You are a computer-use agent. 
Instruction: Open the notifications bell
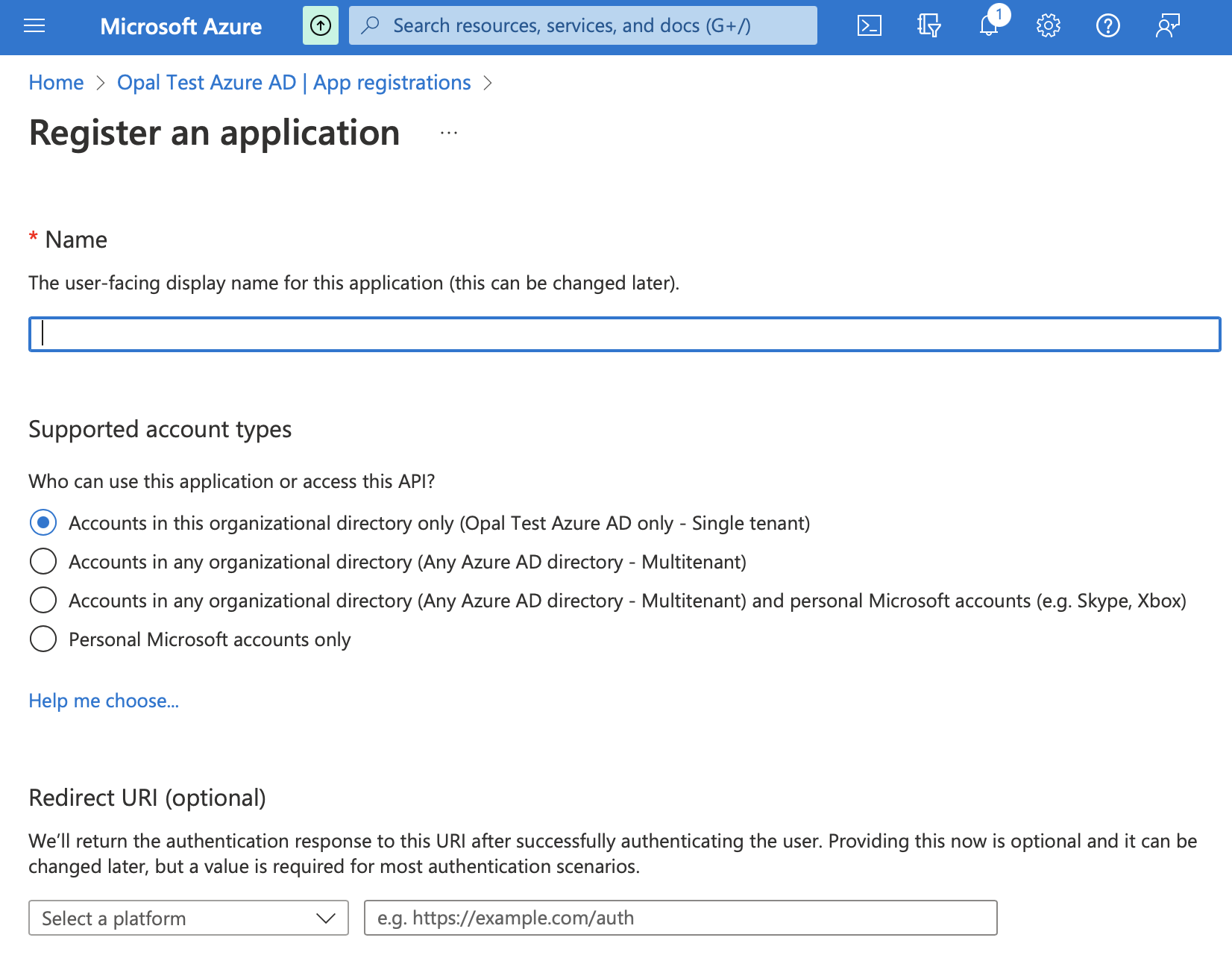989,26
